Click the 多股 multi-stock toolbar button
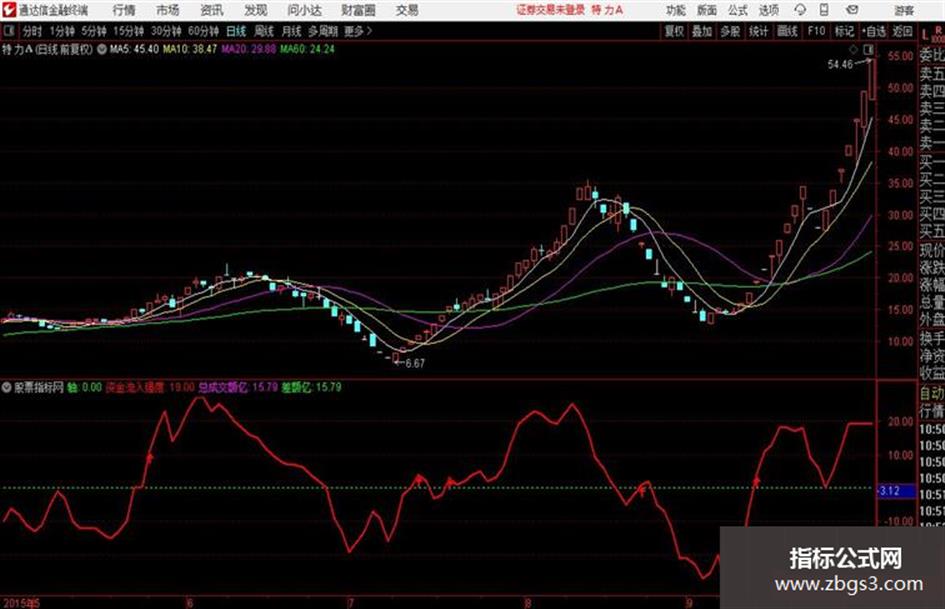This screenshot has width=945, height=609. click(730, 31)
